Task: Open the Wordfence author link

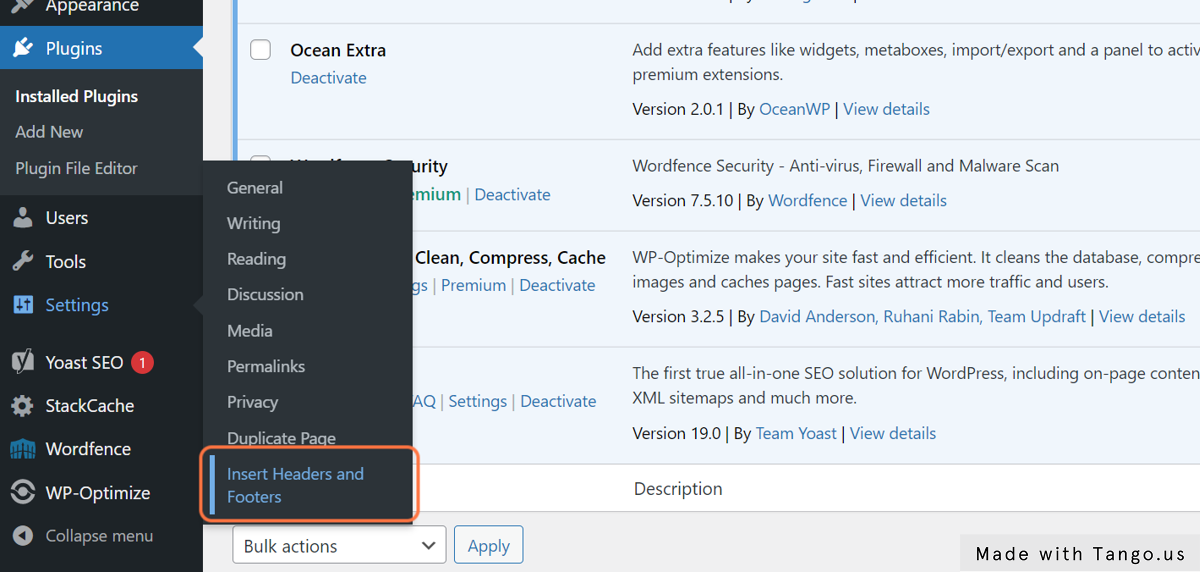Action: click(x=808, y=201)
